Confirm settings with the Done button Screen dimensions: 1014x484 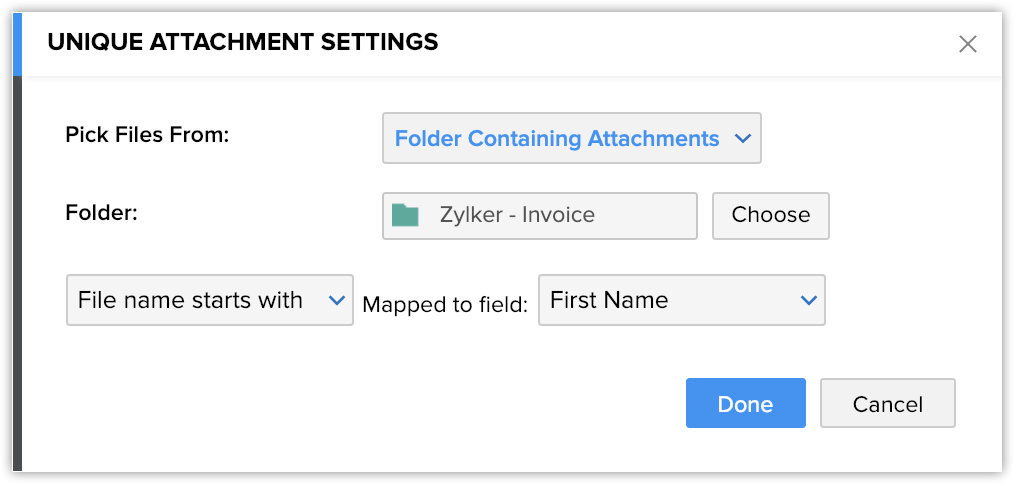745,404
